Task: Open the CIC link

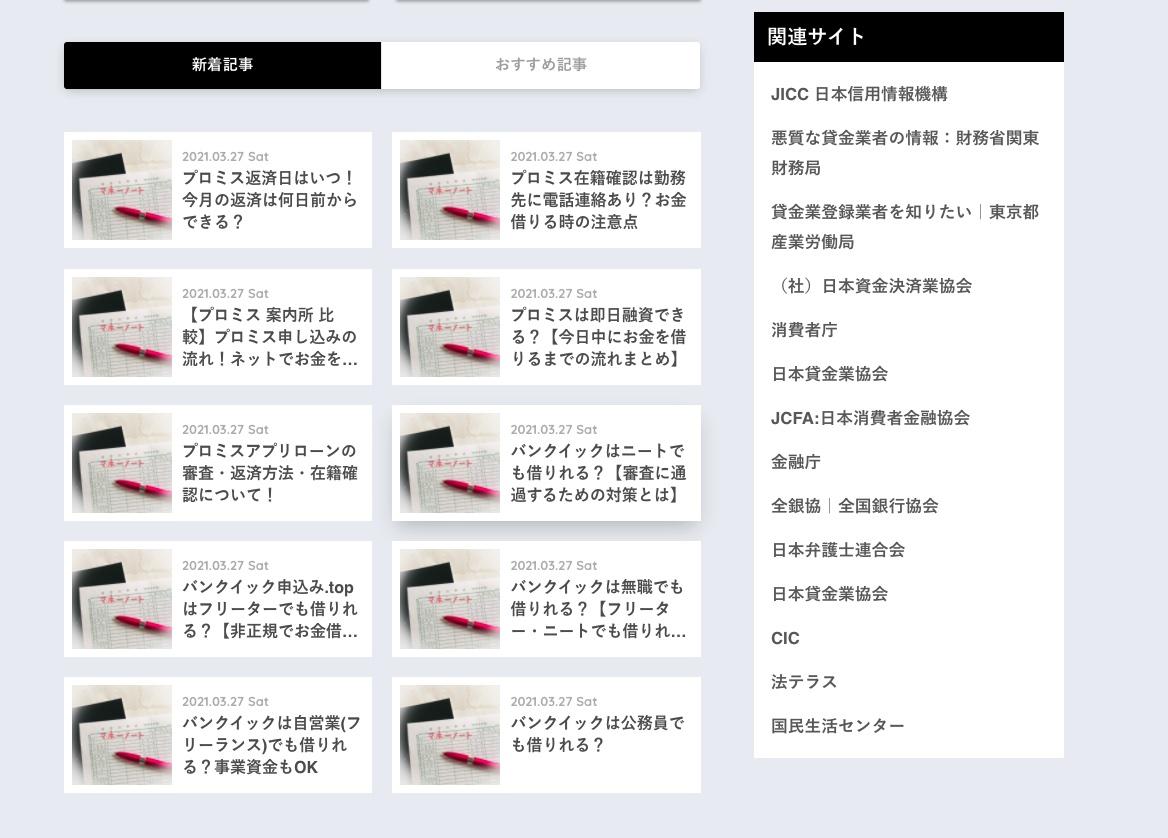Action: pyautogui.click(x=785, y=638)
